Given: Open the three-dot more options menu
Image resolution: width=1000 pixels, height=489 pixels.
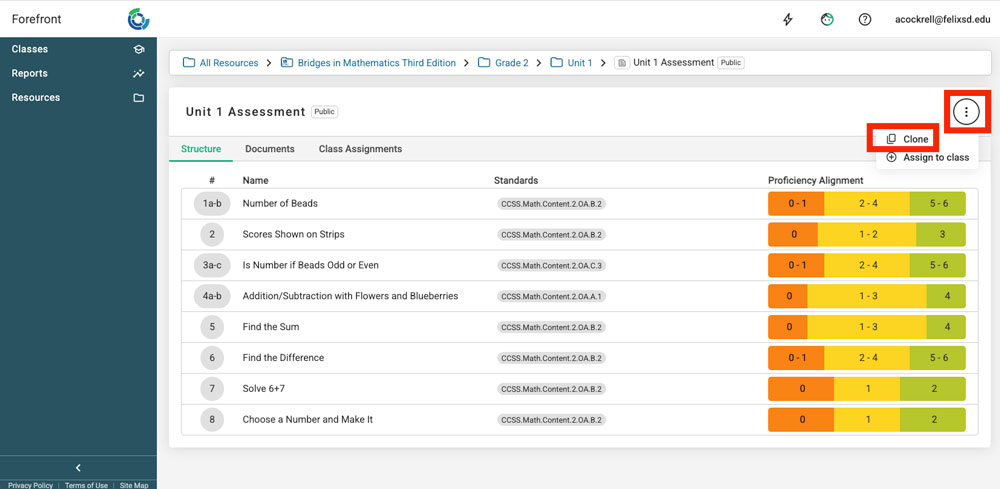Looking at the screenshot, I should pos(966,112).
